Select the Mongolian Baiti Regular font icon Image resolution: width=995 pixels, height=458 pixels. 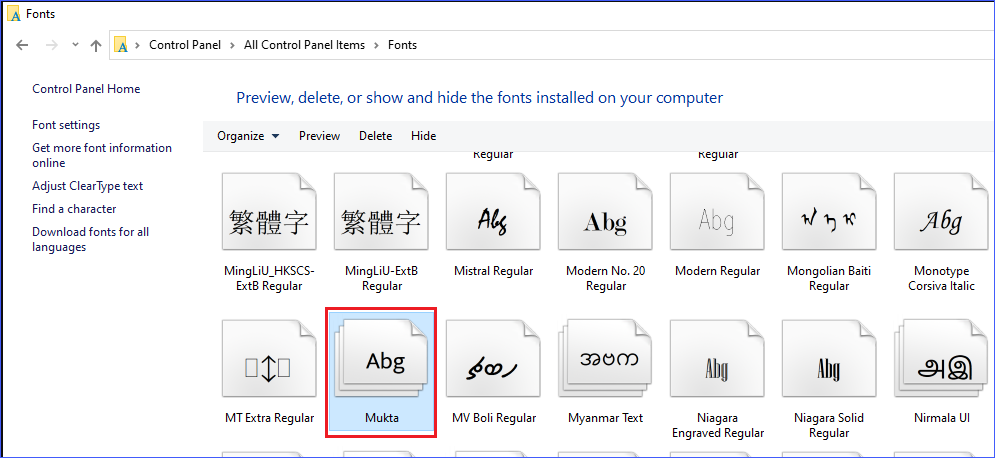point(829,212)
